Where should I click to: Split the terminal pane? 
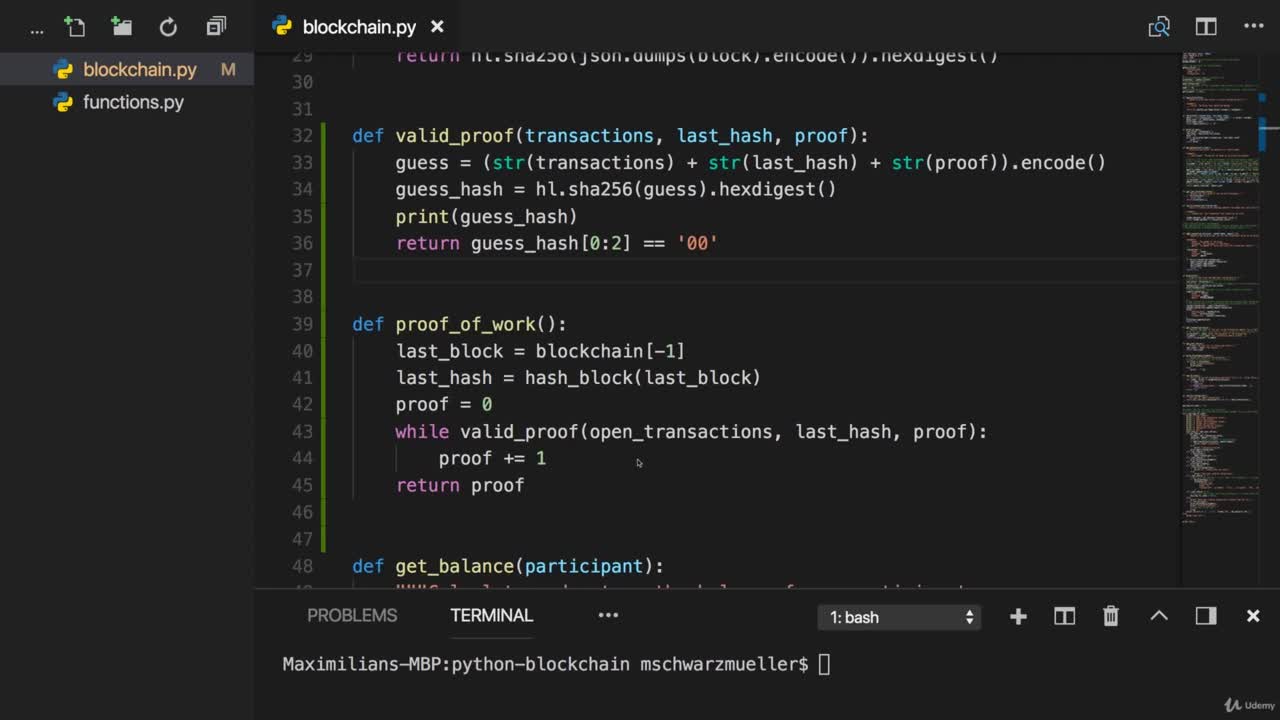1064,616
